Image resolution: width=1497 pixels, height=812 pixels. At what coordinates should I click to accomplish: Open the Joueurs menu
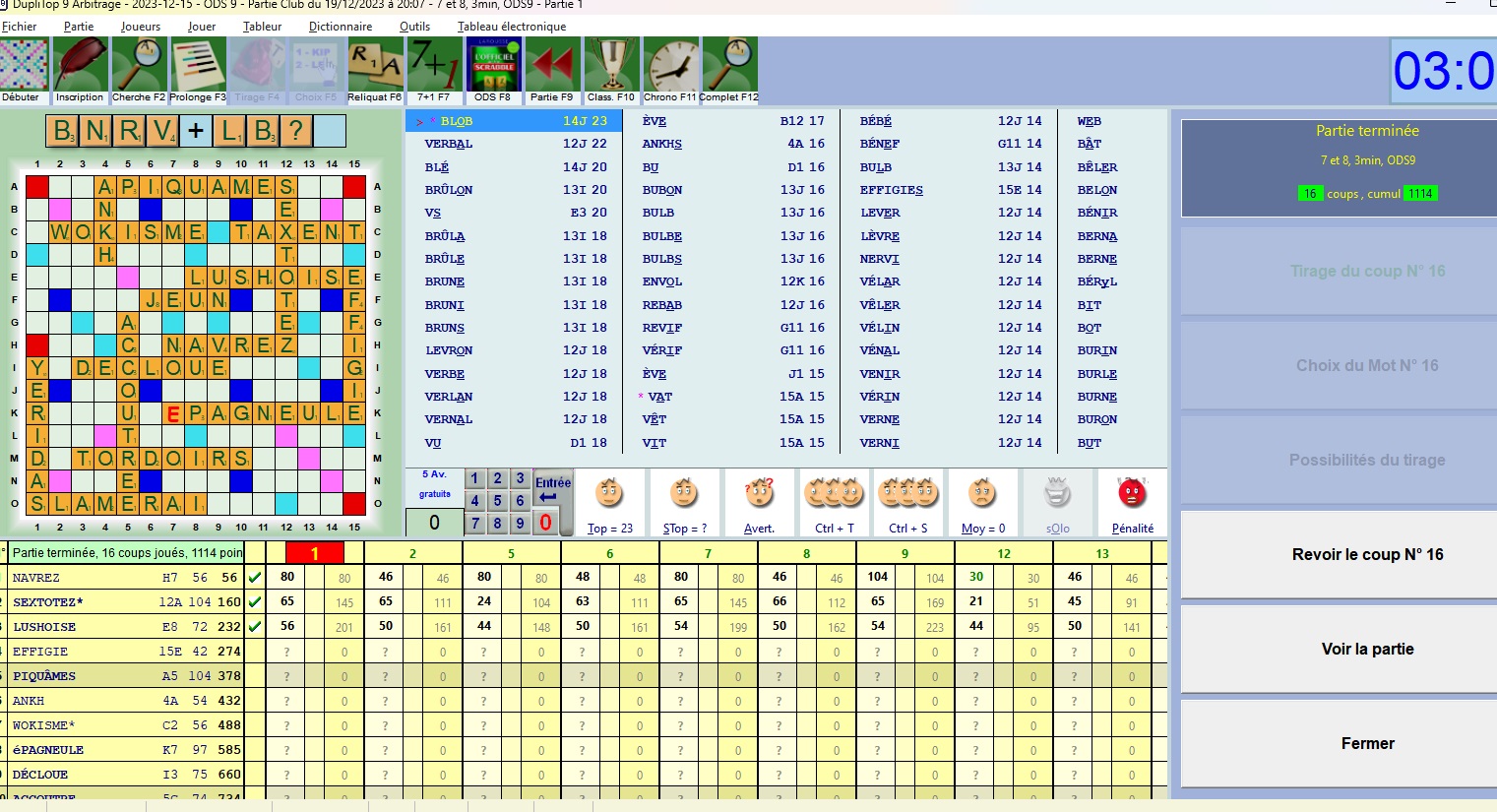click(x=141, y=27)
